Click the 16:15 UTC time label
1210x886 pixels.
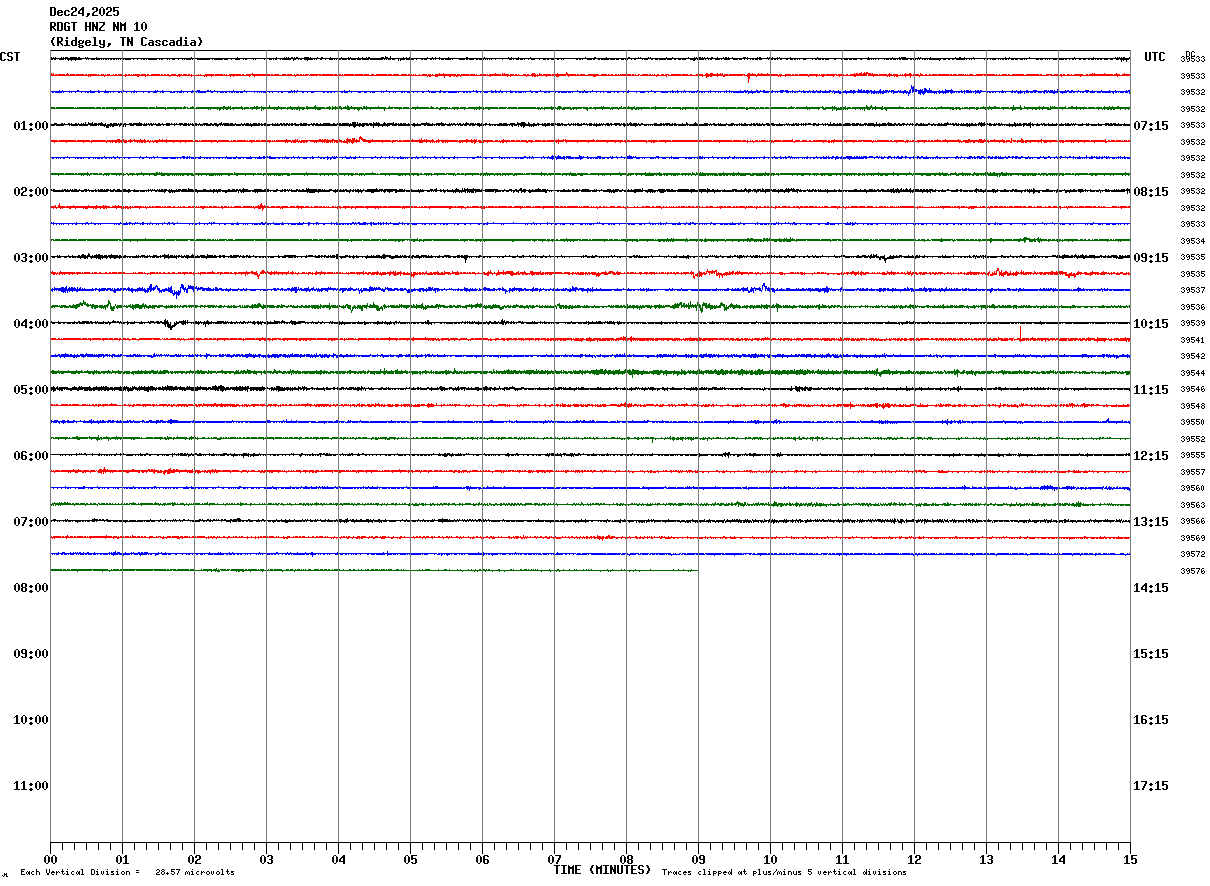(x=1151, y=720)
